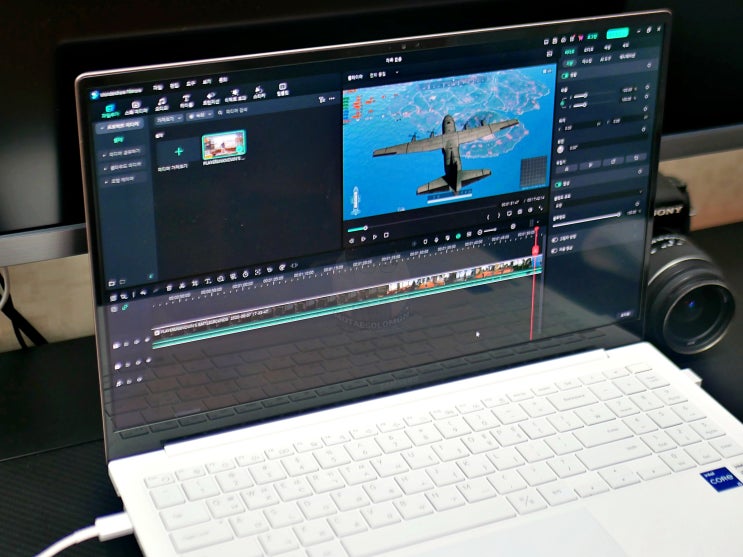Toggle the Compositing section switch
Viewport: 743px width, 557px height.
[x=559, y=184]
